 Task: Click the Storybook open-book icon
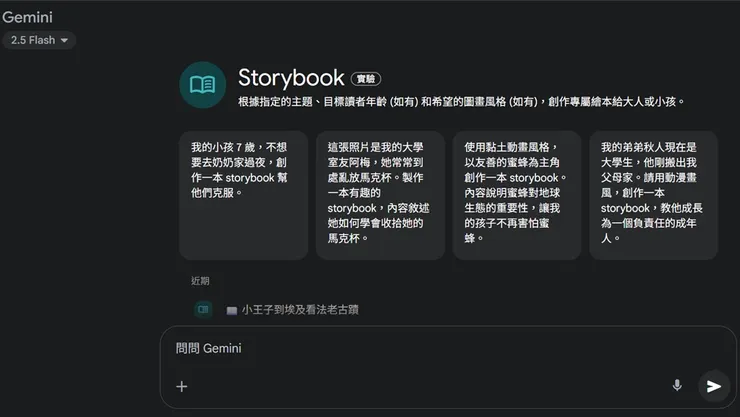click(x=202, y=85)
